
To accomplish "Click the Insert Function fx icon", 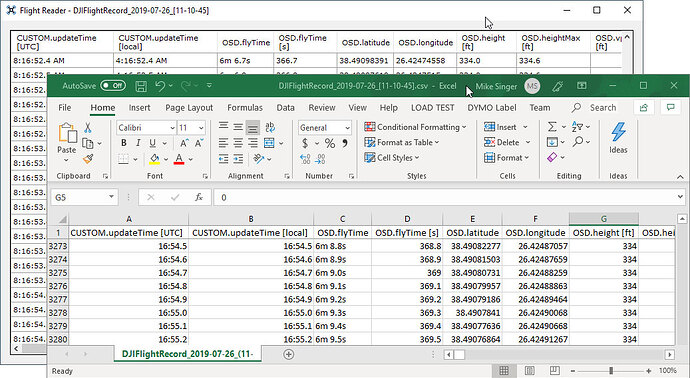I will pyautogui.click(x=199, y=197).
